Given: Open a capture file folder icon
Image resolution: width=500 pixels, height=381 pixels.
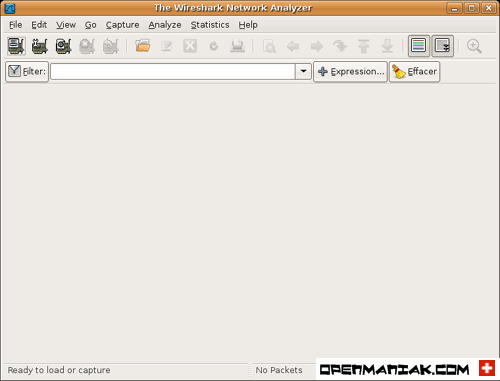Looking at the screenshot, I should [x=143, y=46].
